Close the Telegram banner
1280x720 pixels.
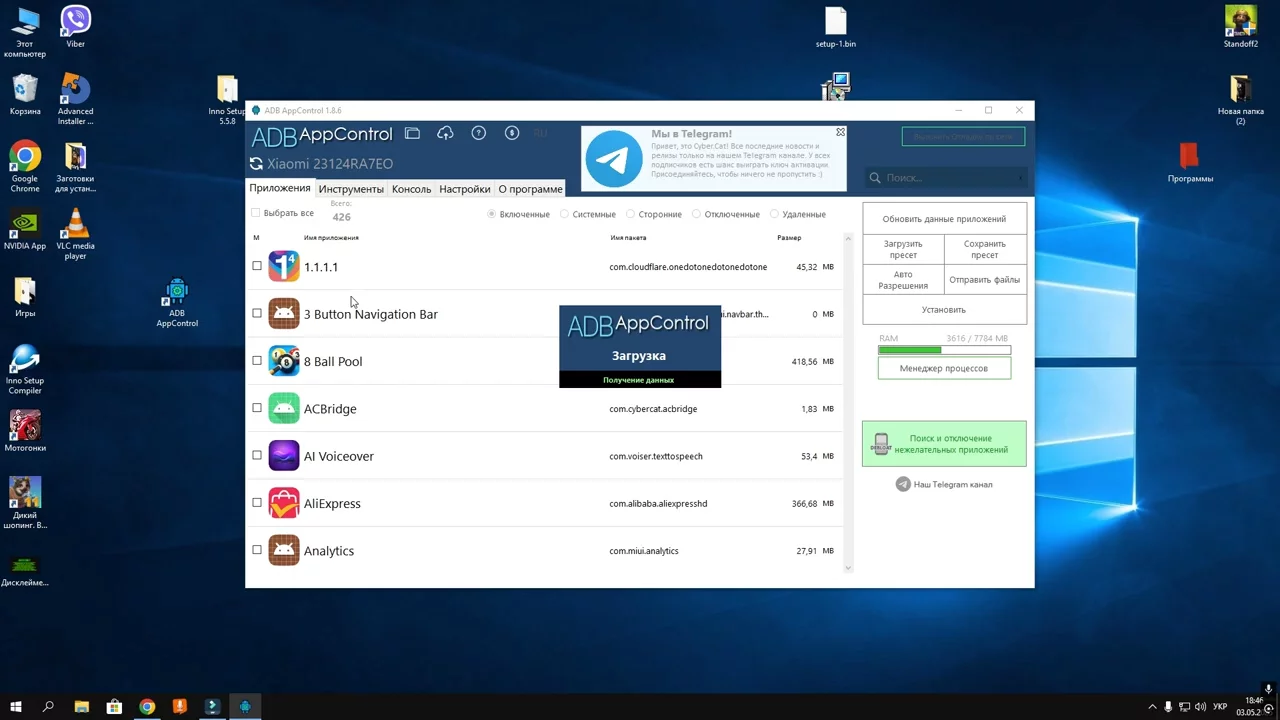click(840, 132)
